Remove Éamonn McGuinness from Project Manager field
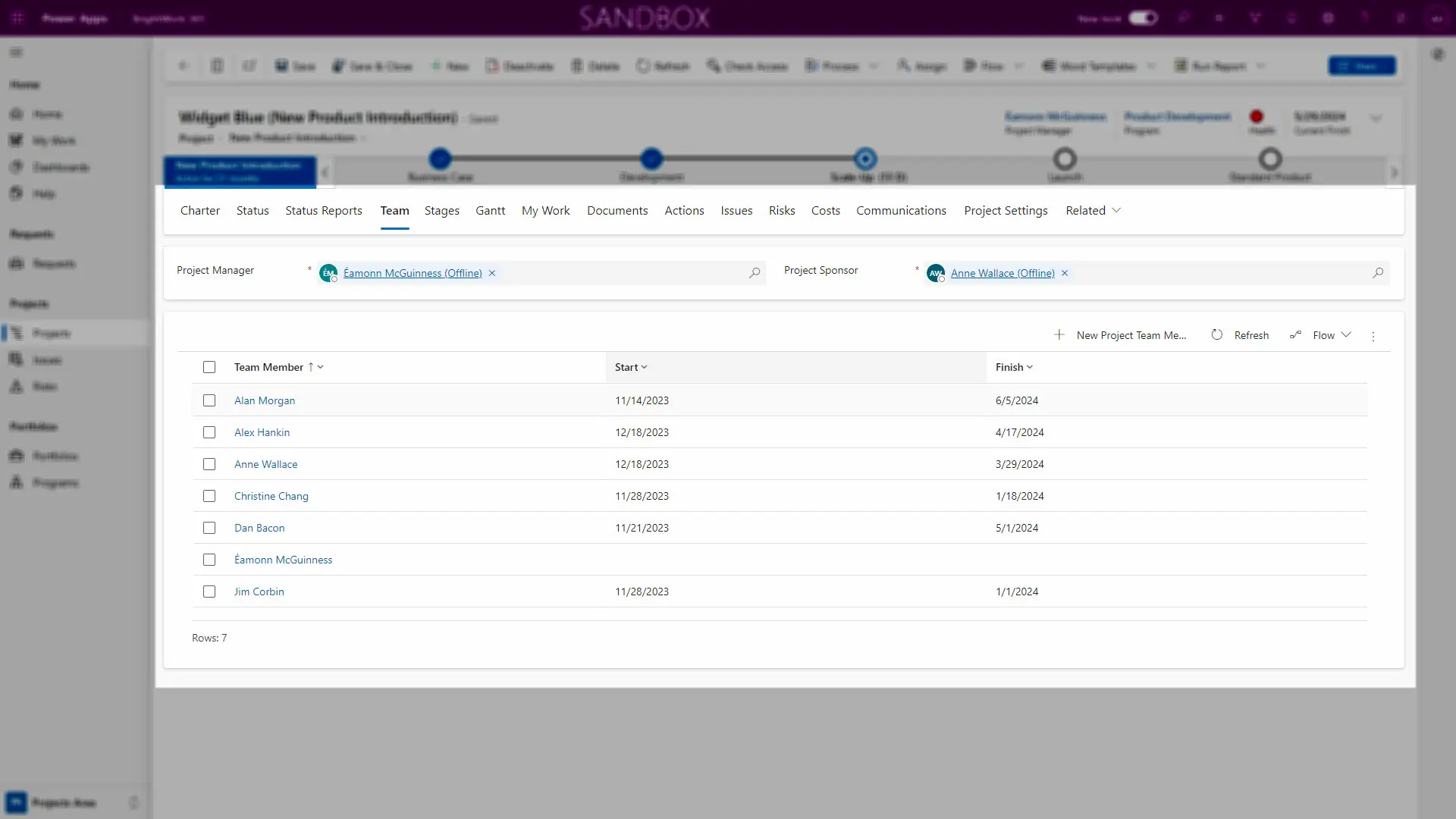 (492, 273)
